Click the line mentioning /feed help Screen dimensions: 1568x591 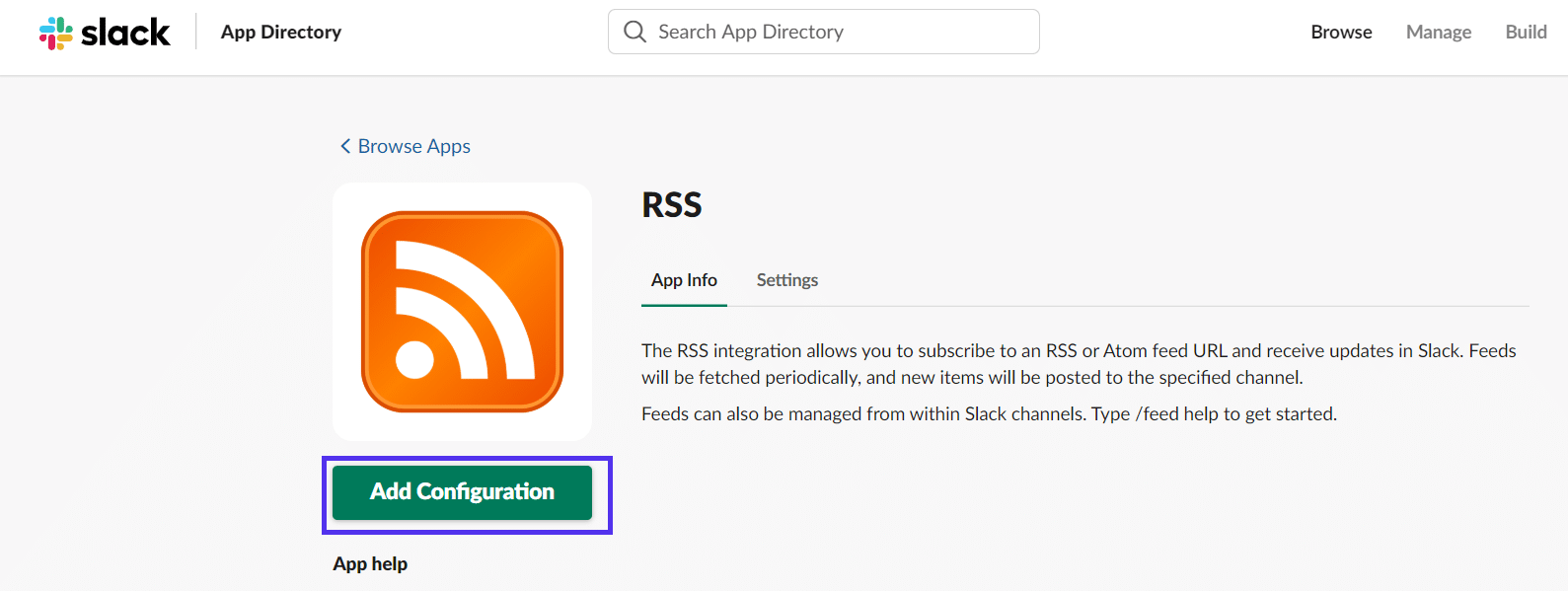989,414
